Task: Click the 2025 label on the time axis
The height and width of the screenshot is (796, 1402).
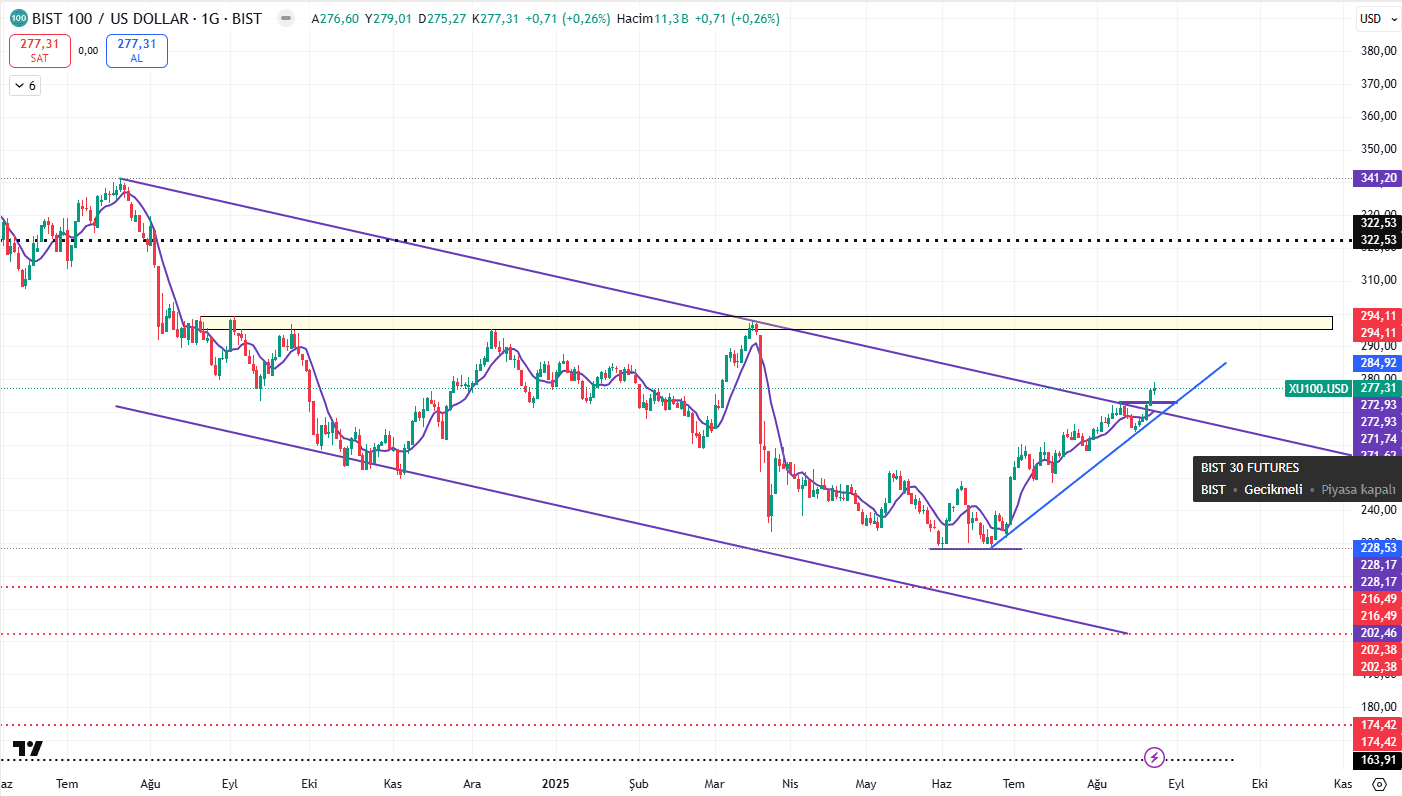Action: (x=555, y=784)
